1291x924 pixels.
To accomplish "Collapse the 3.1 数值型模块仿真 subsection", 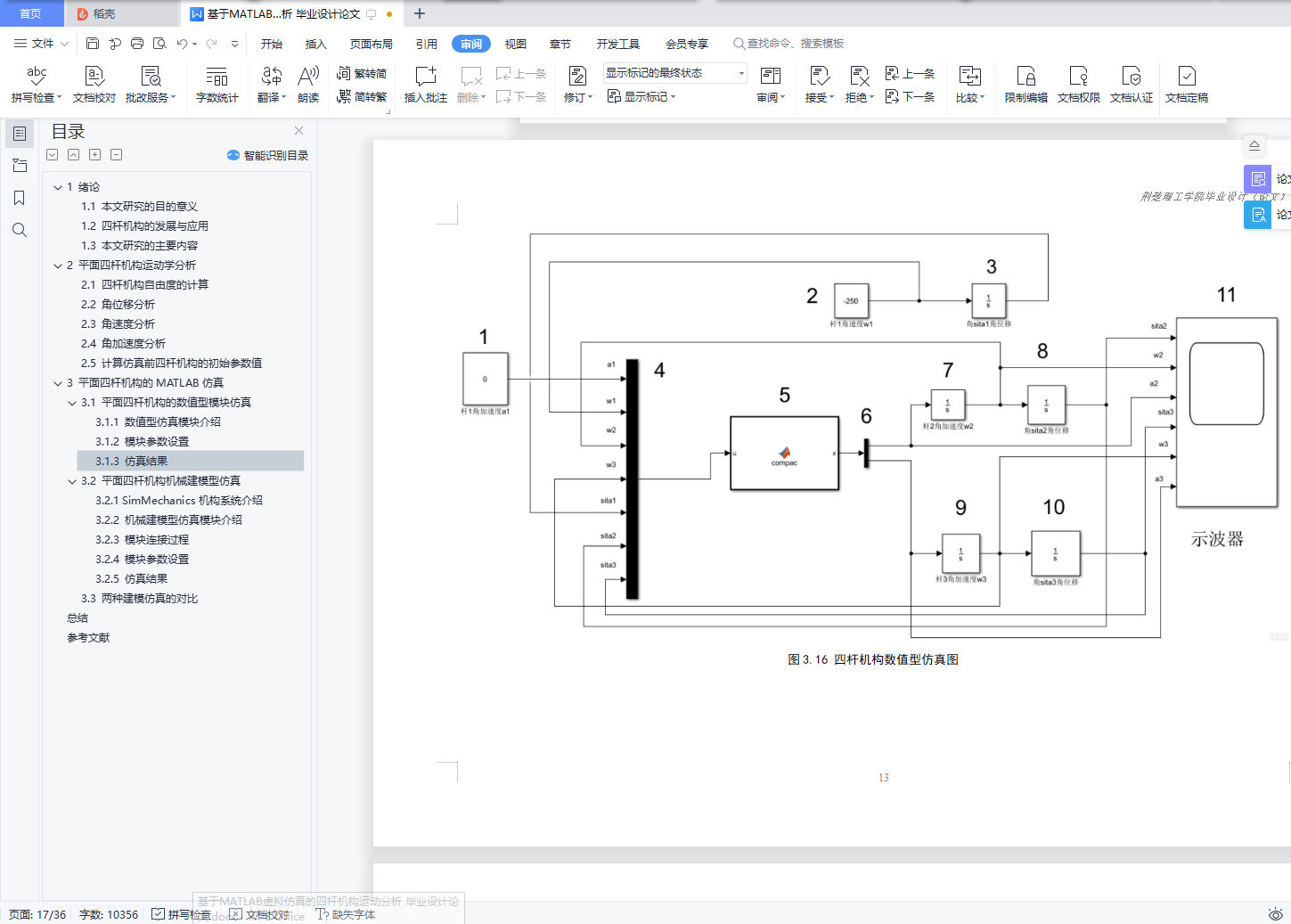I will coord(72,403).
